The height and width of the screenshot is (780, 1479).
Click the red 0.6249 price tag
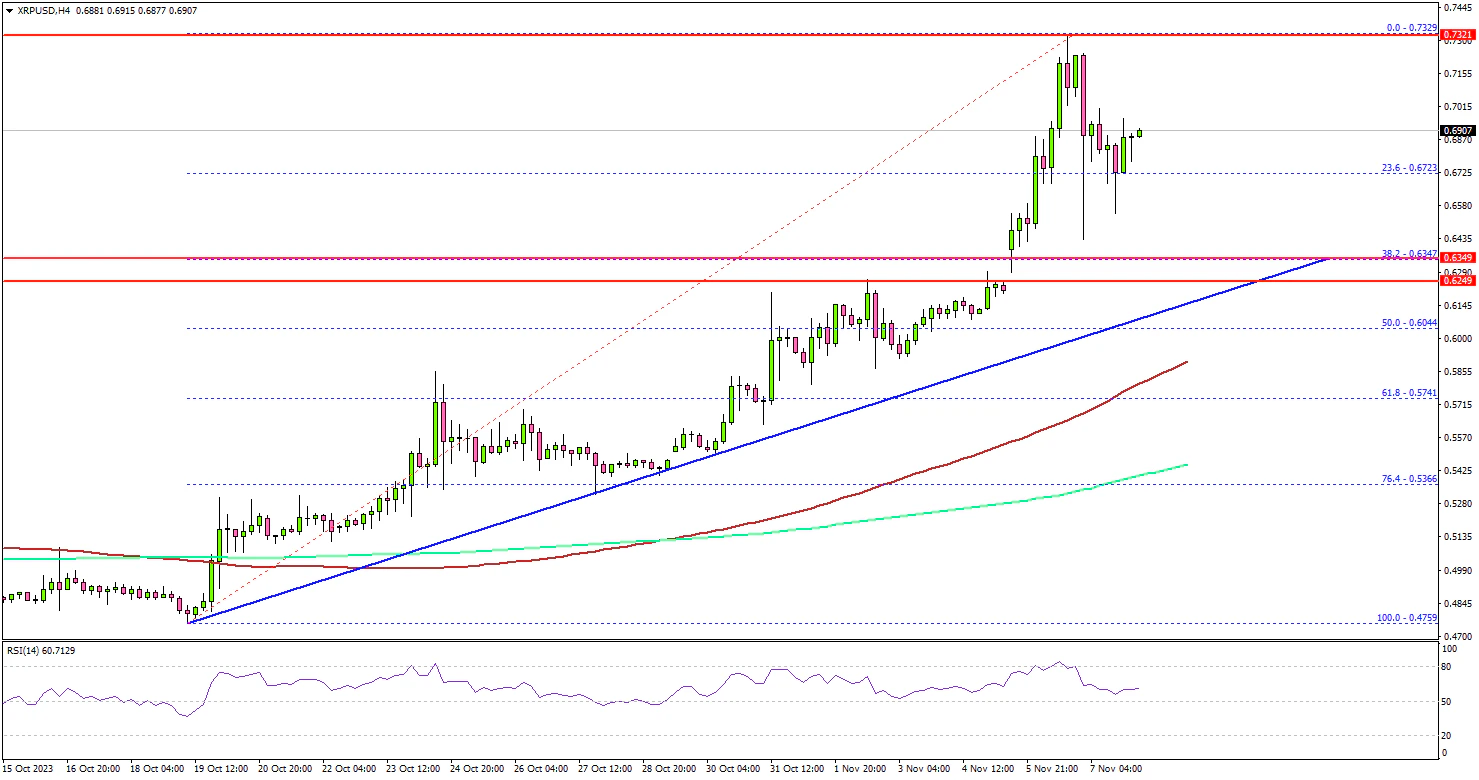coord(1456,281)
